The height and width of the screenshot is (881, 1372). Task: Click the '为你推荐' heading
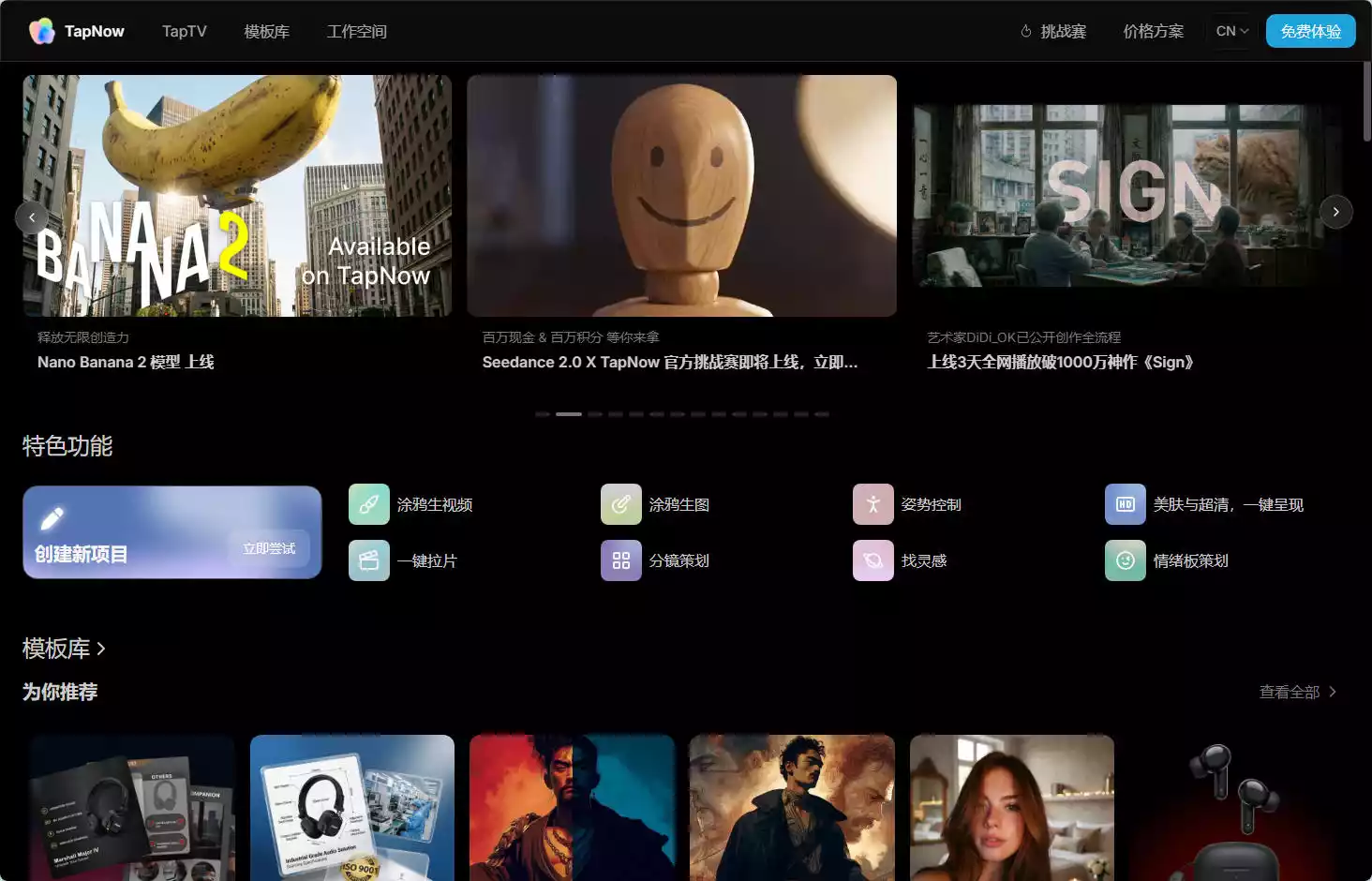(60, 692)
